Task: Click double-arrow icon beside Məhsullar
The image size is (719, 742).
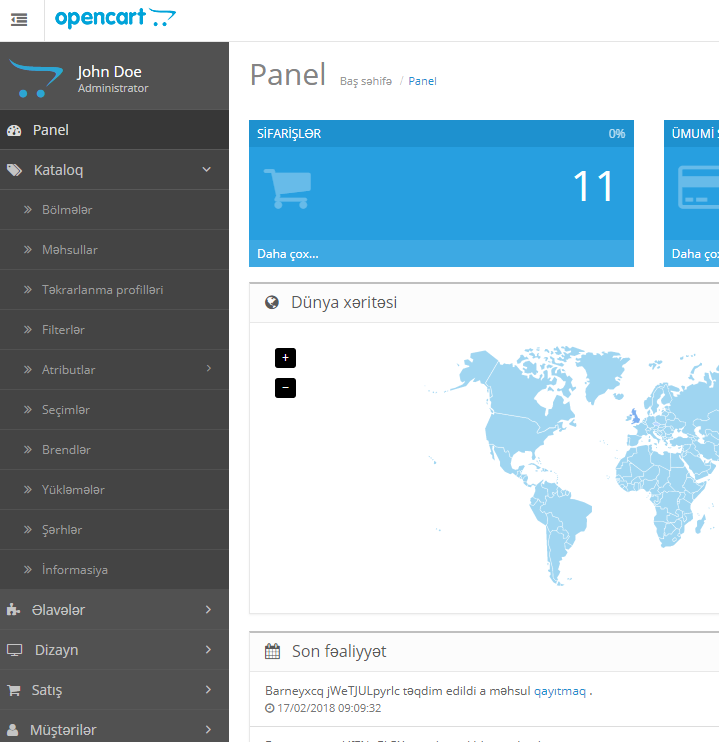Action: pos(28,249)
